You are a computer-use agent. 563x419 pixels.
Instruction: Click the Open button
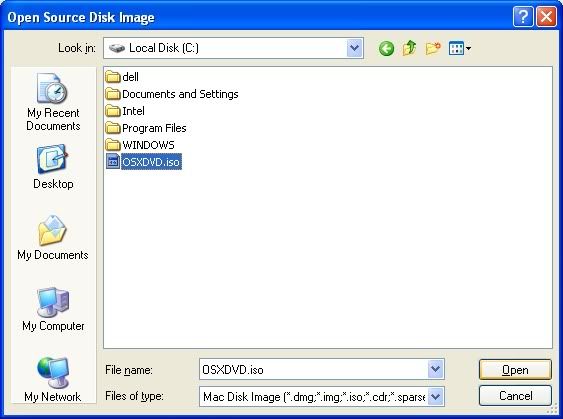tap(515, 370)
